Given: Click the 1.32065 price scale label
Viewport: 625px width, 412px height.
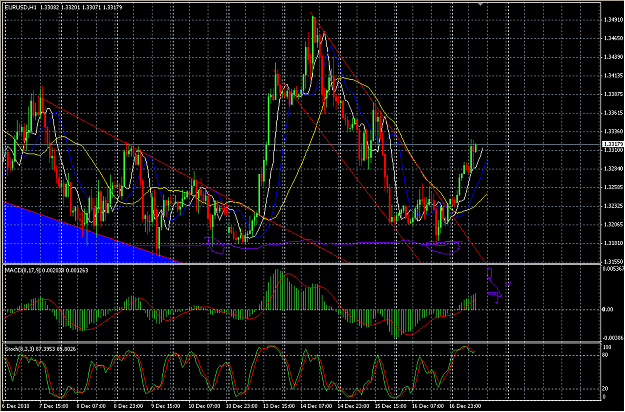Looking at the screenshot, I should [x=612, y=224].
